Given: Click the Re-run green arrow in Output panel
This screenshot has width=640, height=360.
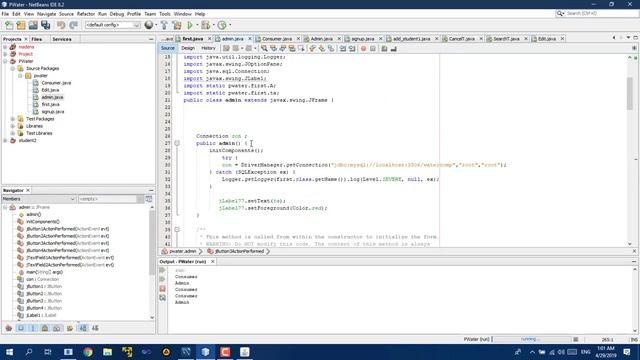Looking at the screenshot, I should [x=162, y=270].
